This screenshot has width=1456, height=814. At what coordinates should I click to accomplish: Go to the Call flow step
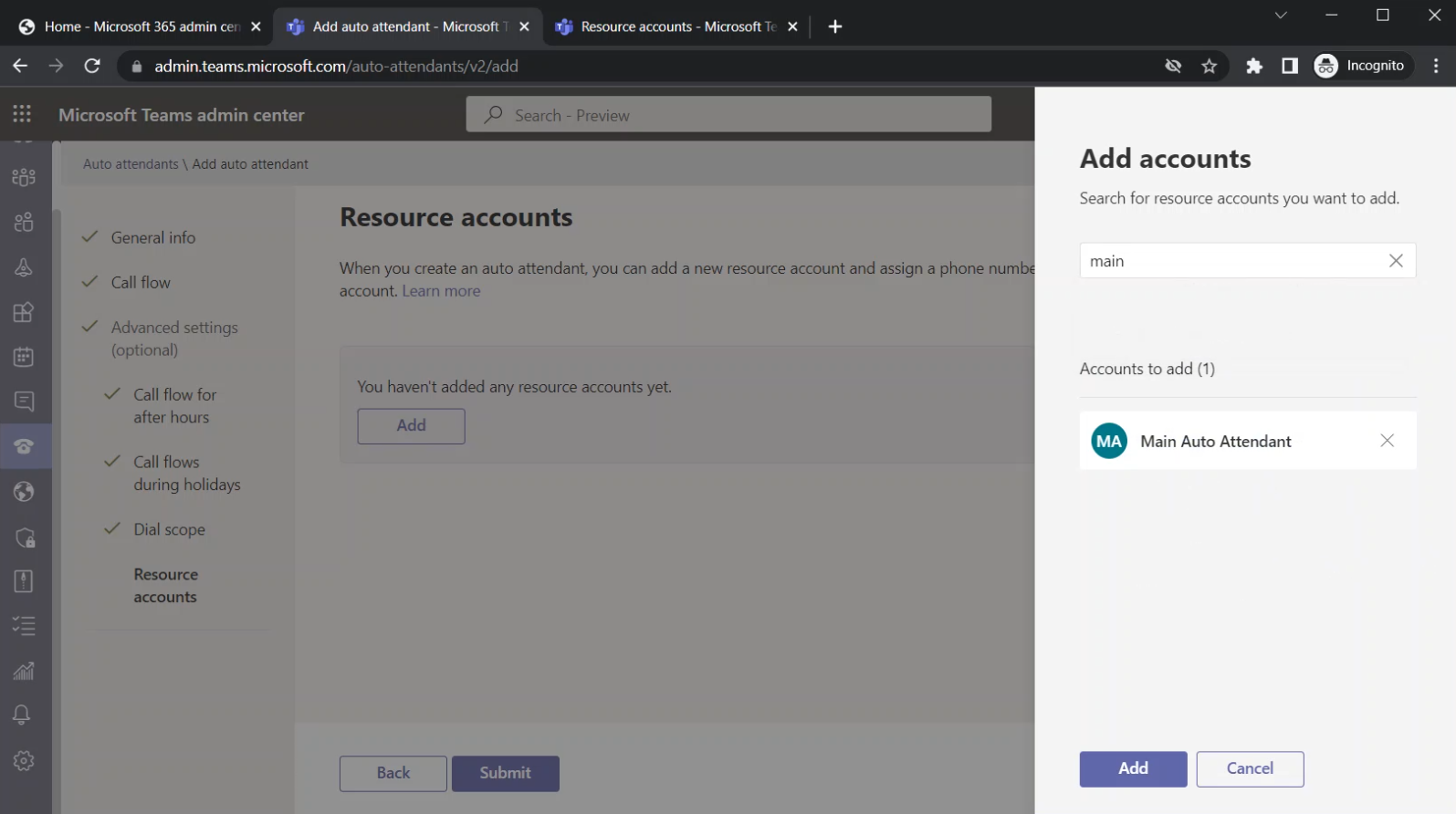point(141,283)
